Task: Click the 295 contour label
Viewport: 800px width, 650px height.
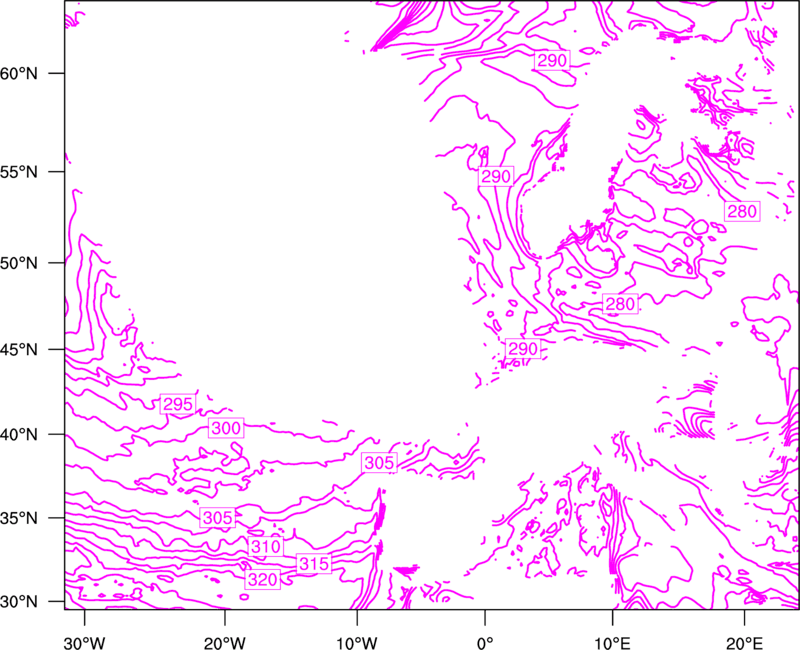Action: pyautogui.click(x=178, y=404)
